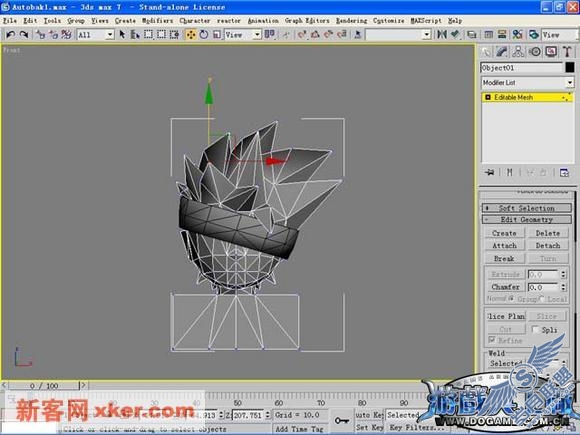580x435 pixels.
Task: Choose the Select Object arrow tool
Action: point(122,35)
